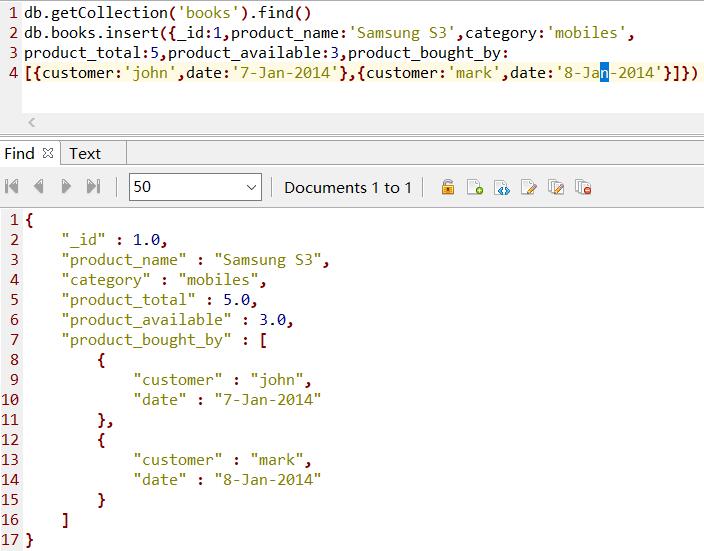Click 'Documents 1 to 1' label
The height and width of the screenshot is (551, 704).
click(348, 187)
